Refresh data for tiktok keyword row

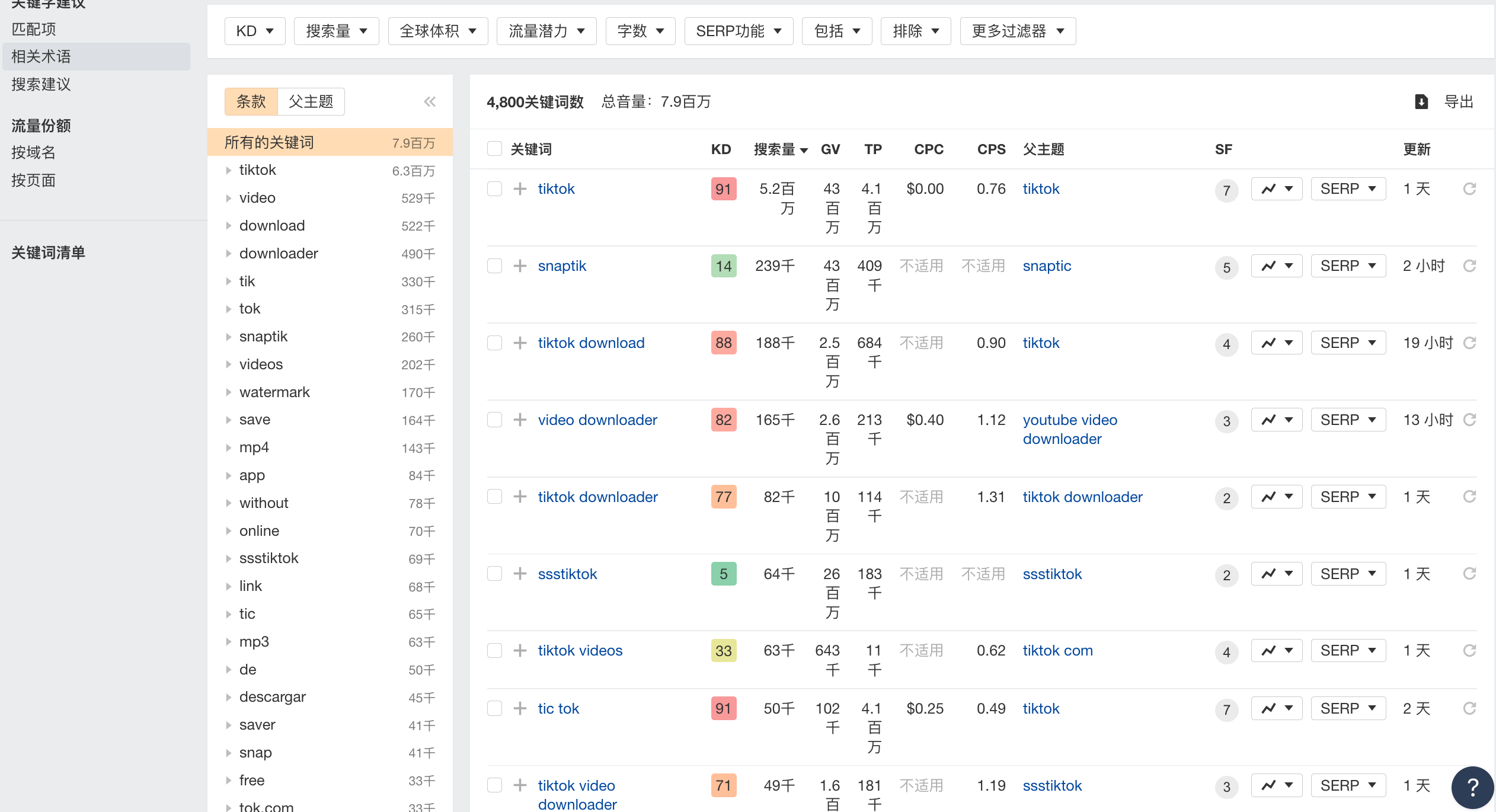(x=1469, y=189)
